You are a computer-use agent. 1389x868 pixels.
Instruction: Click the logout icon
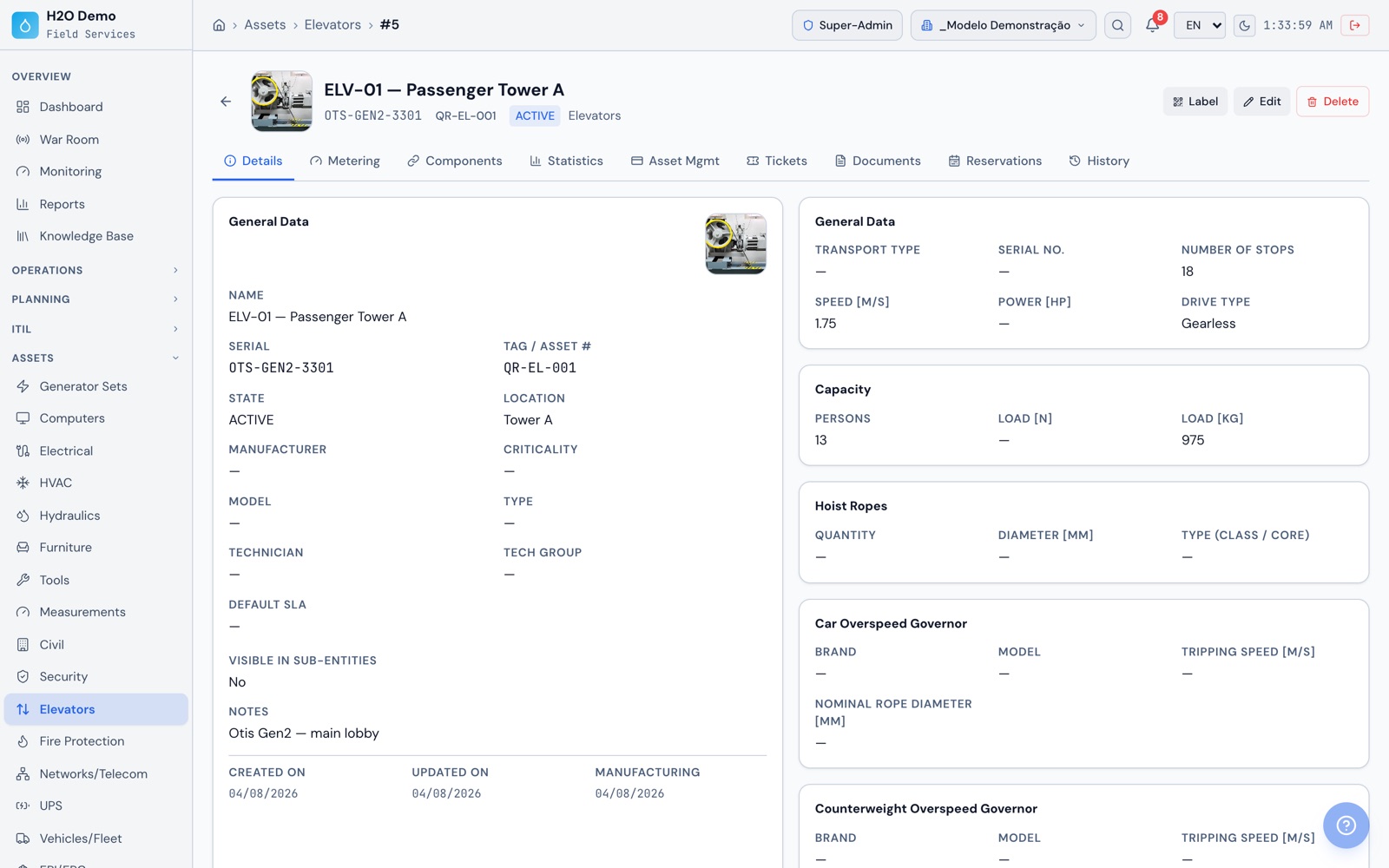click(x=1355, y=25)
